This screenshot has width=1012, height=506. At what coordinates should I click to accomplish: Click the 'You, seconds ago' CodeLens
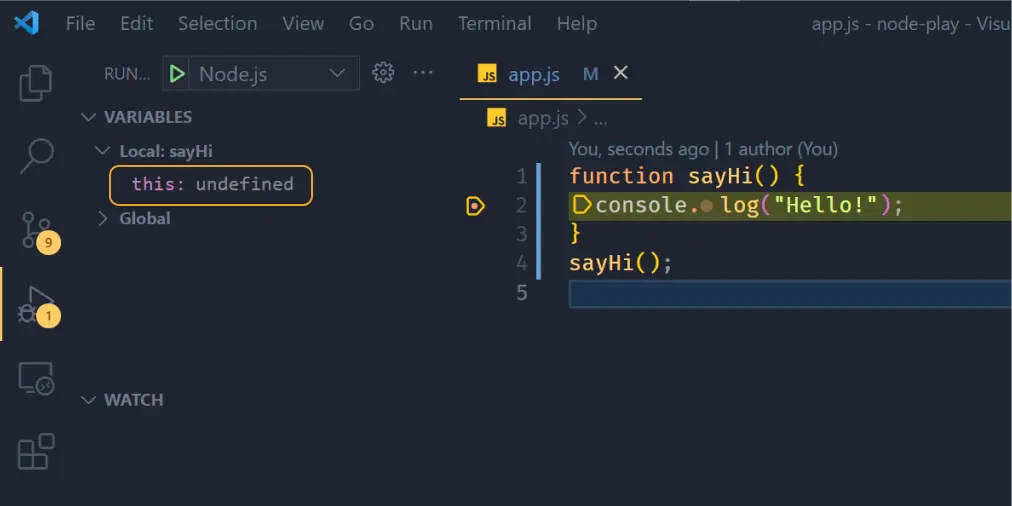[703, 150]
